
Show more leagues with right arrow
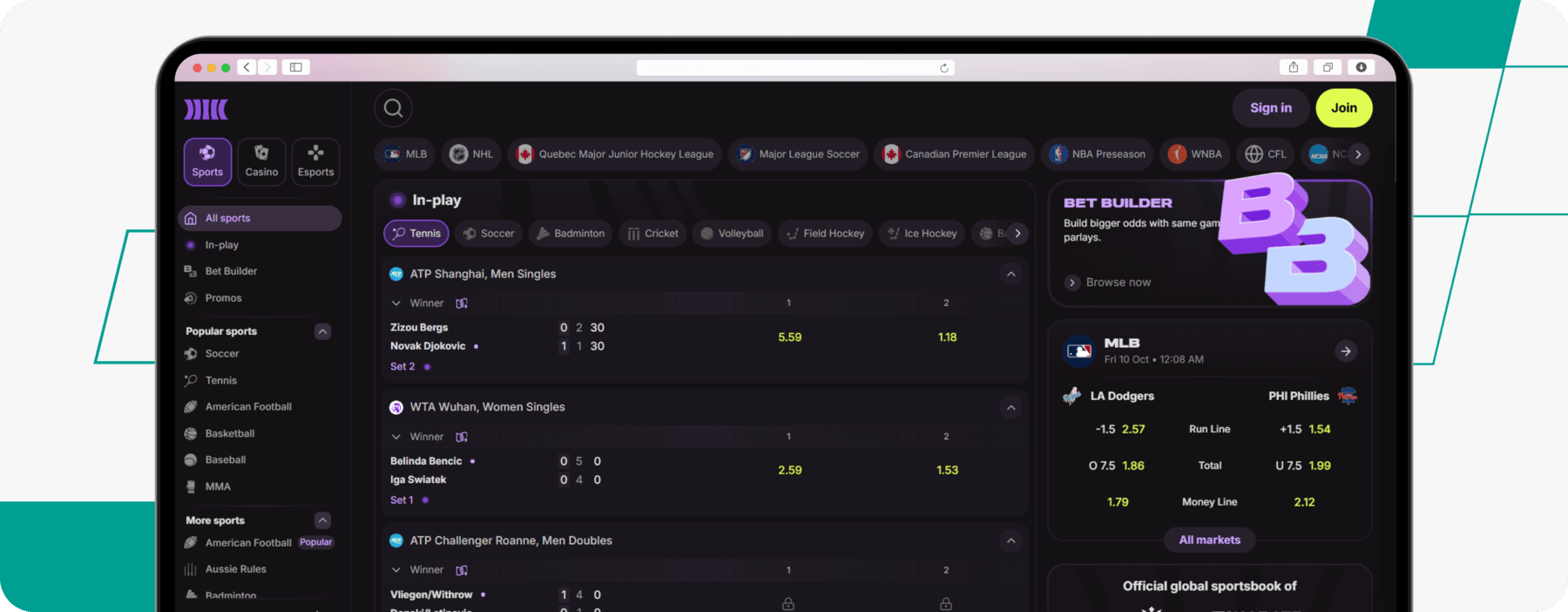point(1358,154)
